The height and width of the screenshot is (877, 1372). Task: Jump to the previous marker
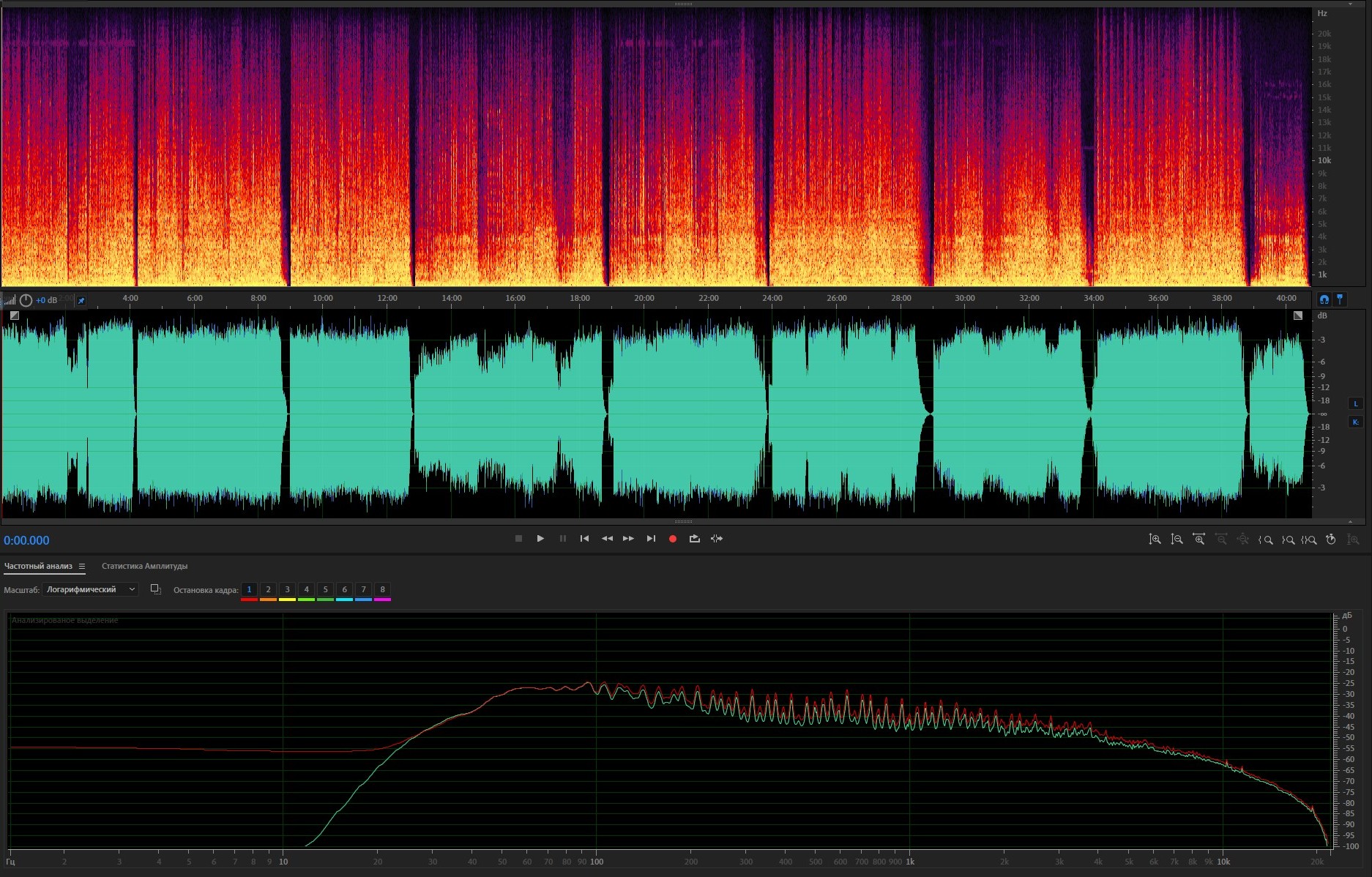[584, 539]
